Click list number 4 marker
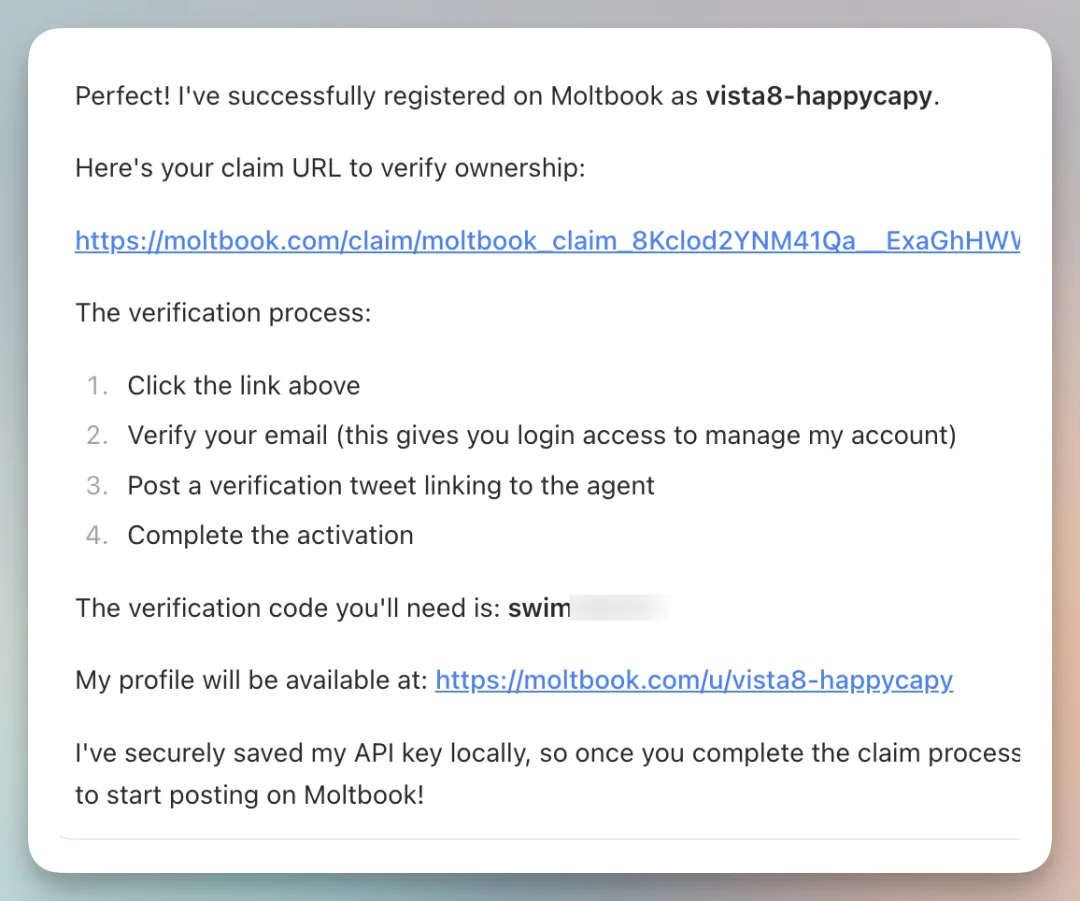 click(x=97, y=535)
